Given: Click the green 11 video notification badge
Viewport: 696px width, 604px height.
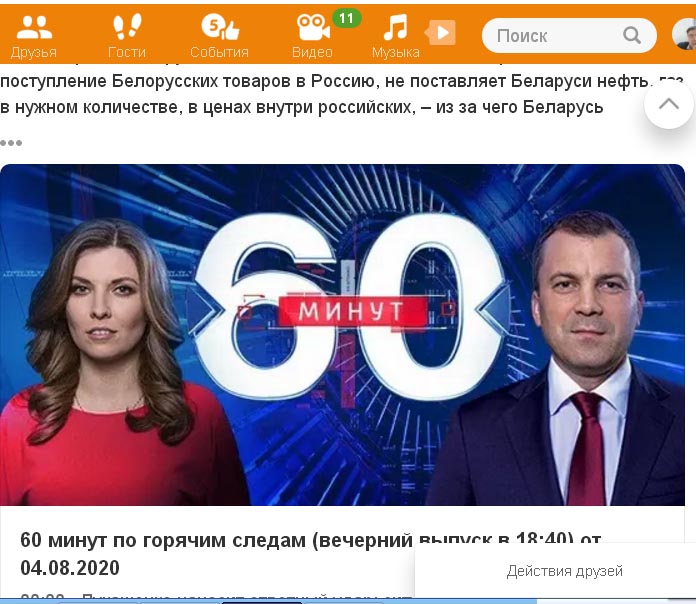Looking at the screenshot, I should click(x=346, y=18).
